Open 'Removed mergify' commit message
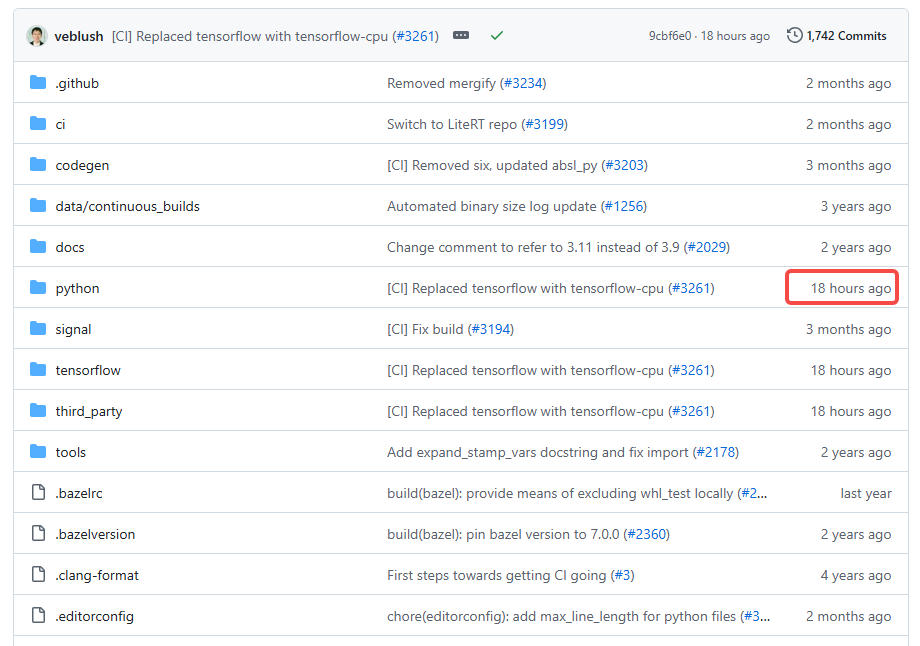Viewport: 920px width, 646px height. [441, 83]
